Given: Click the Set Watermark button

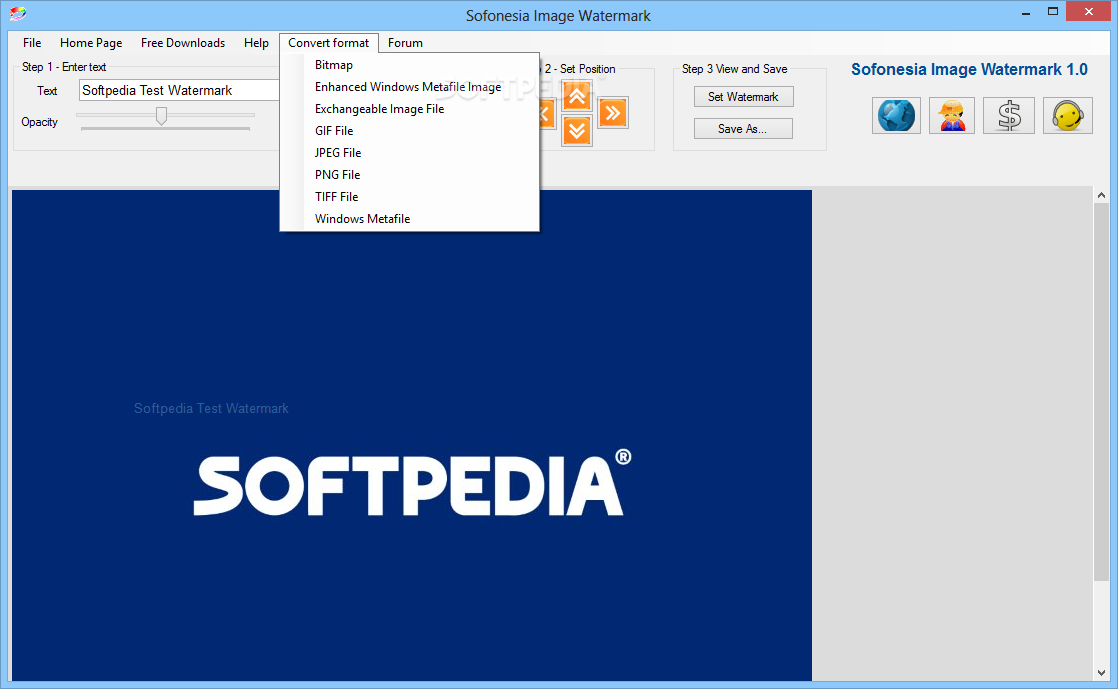Looking at the screenshot, I should 743,97.
